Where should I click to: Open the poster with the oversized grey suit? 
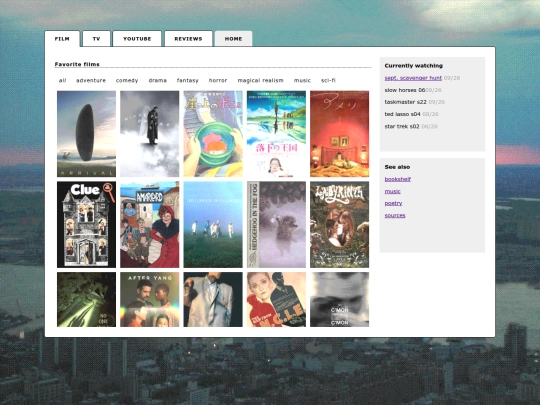(x=213, y=299)
